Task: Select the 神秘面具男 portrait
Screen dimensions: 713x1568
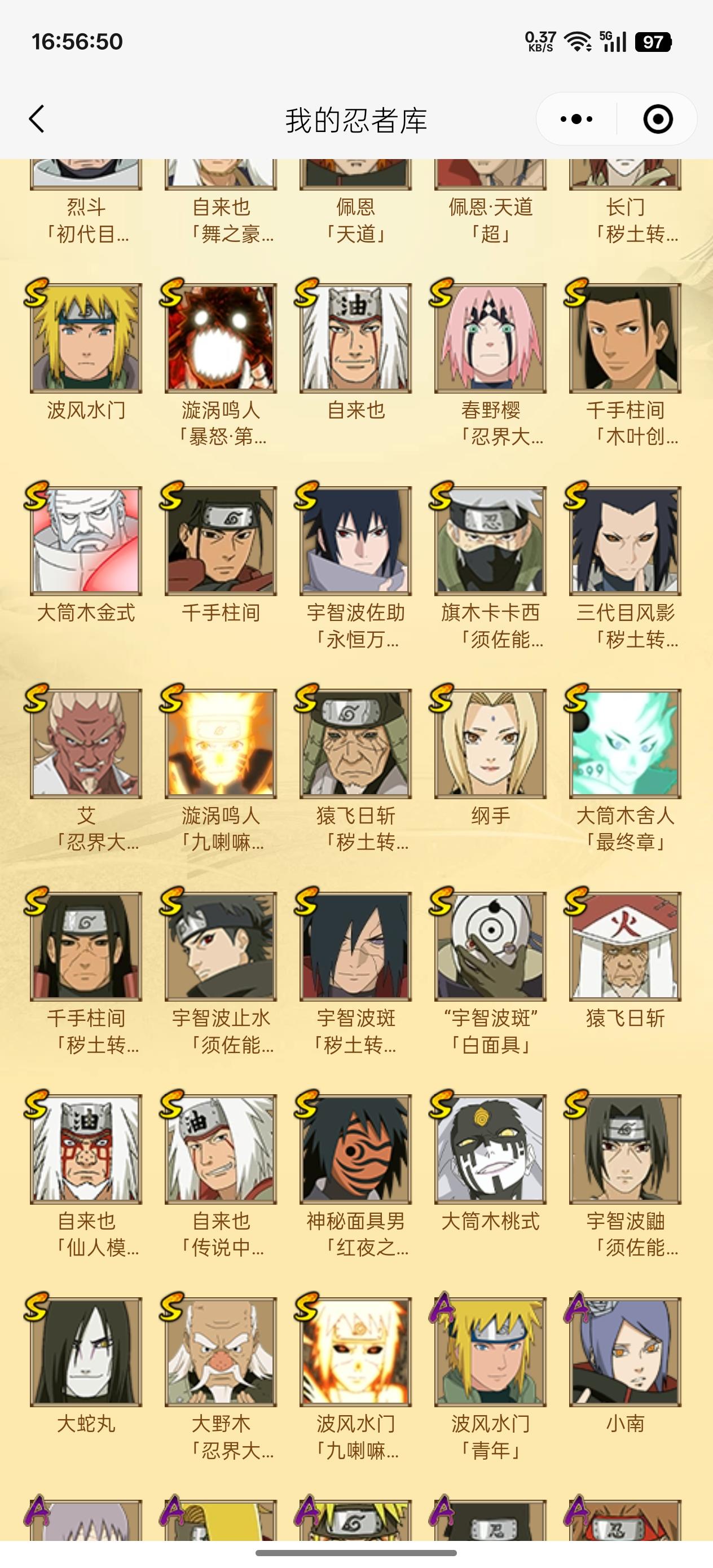Action: coord(355,1148)
